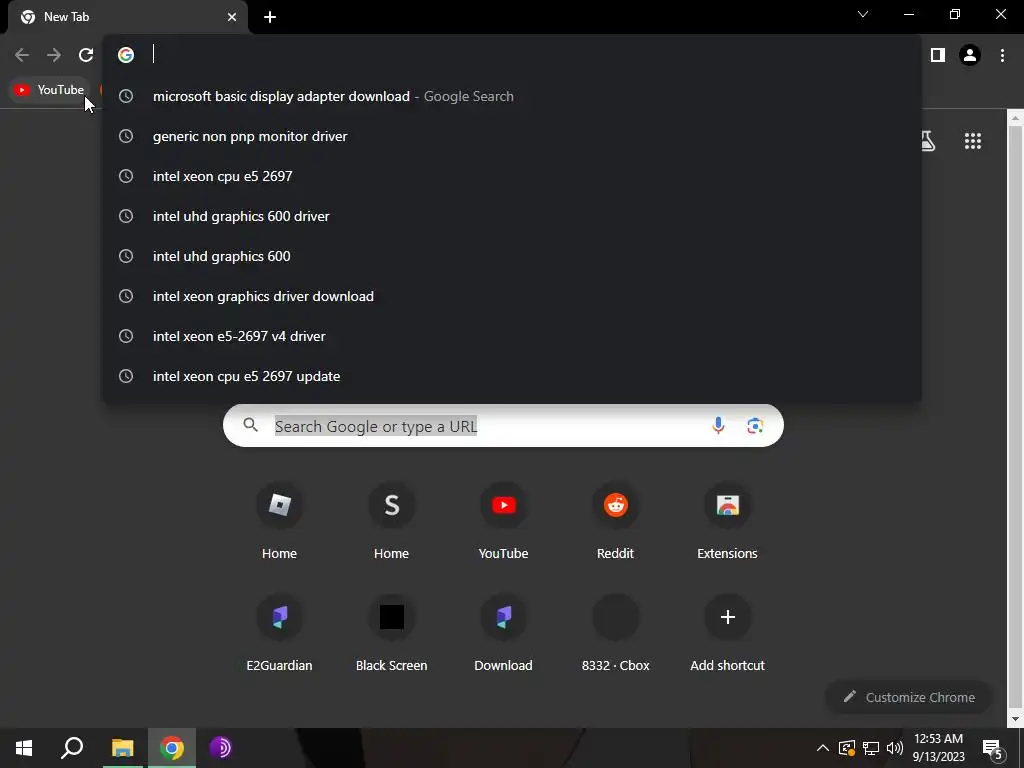Open File Explorer from taskbar
This screenshot has height=768, width=1024.
tap(122, 748)
